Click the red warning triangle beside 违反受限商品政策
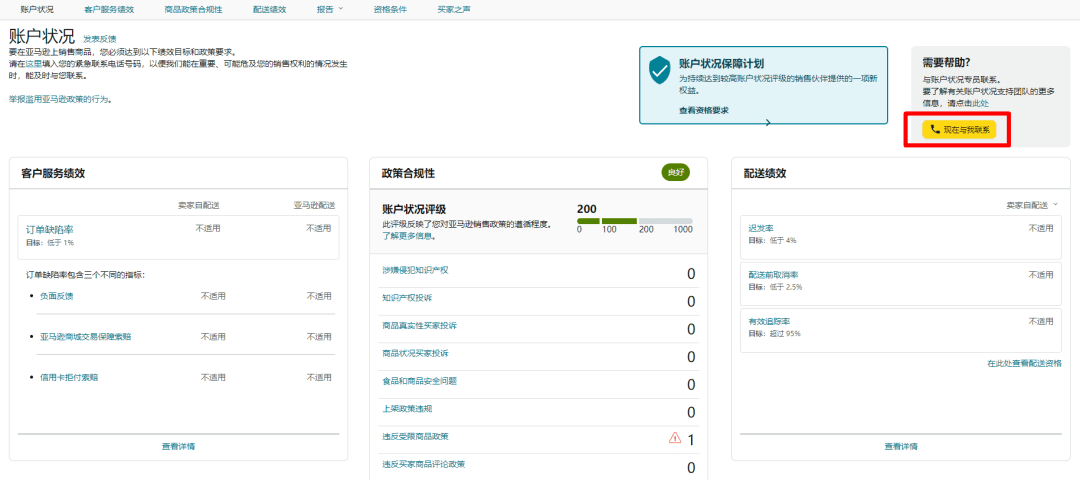The width and height of the screenshot is (1080, 480). [674, 438]
